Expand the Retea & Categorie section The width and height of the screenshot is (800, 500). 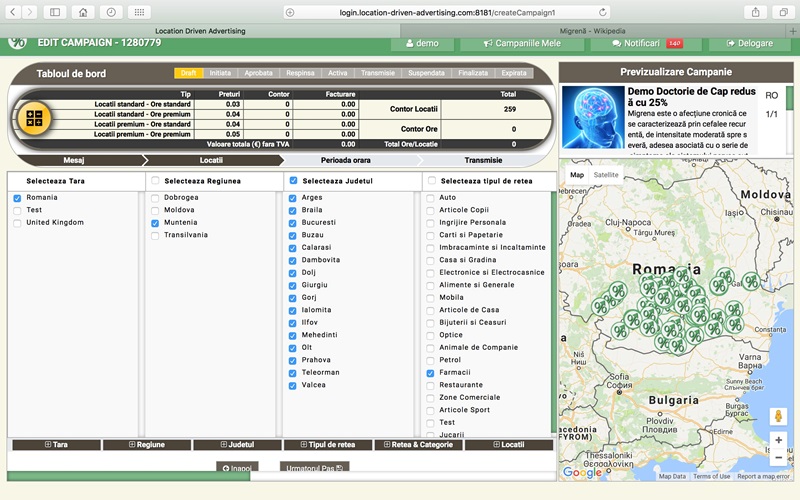click(418, 444)
